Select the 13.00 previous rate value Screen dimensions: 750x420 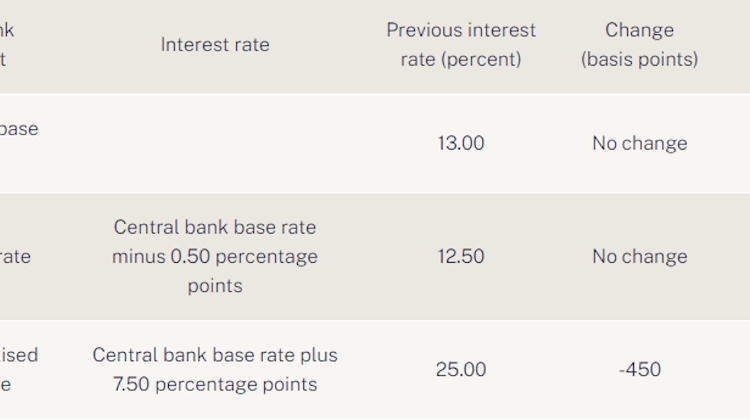[x=461, y=143]
